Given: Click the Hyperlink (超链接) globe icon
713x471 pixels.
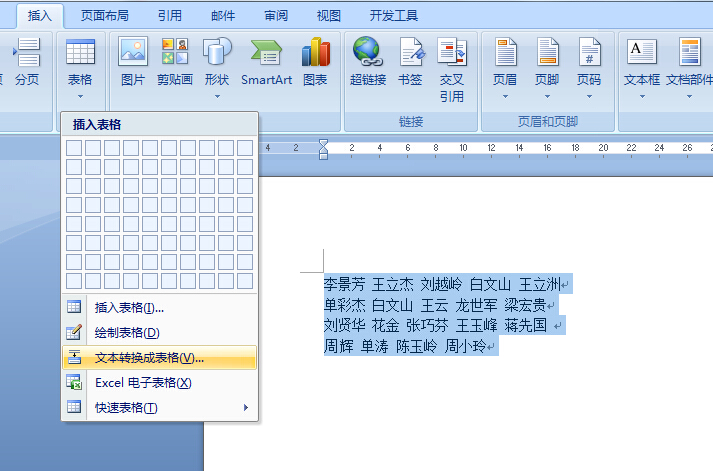Looking at the screenshot, I should [368, 51].
